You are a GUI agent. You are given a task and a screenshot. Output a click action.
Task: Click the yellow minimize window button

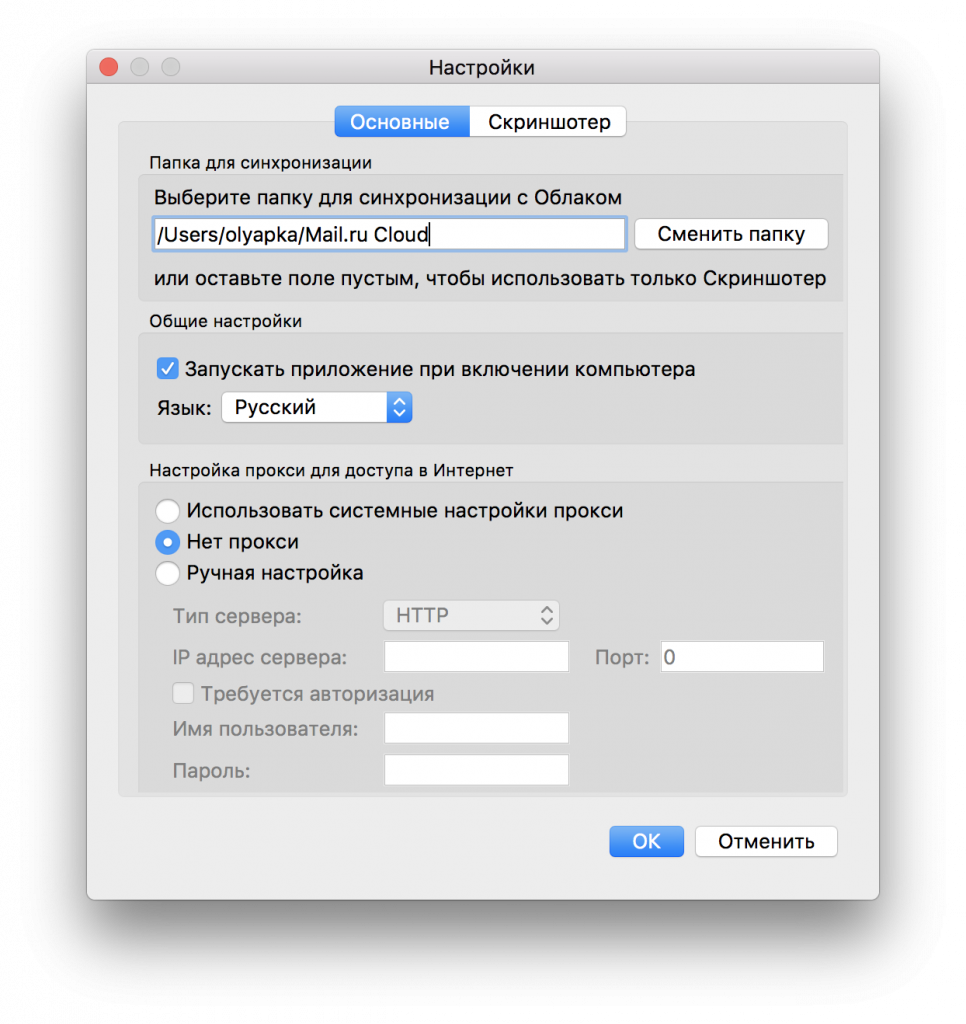tap(140, 67)
